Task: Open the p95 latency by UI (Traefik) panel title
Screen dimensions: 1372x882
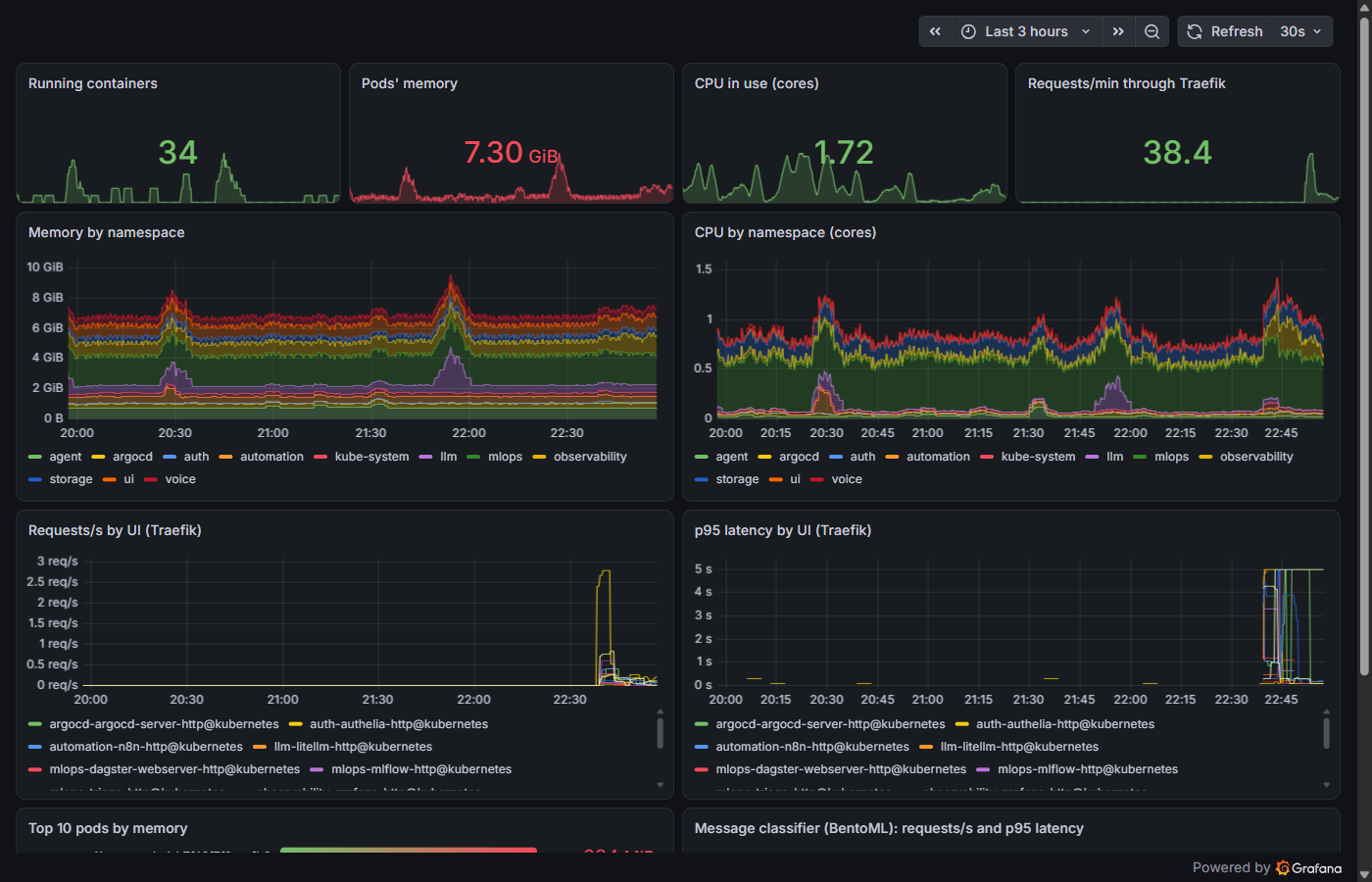Action: tap(783, 530)
